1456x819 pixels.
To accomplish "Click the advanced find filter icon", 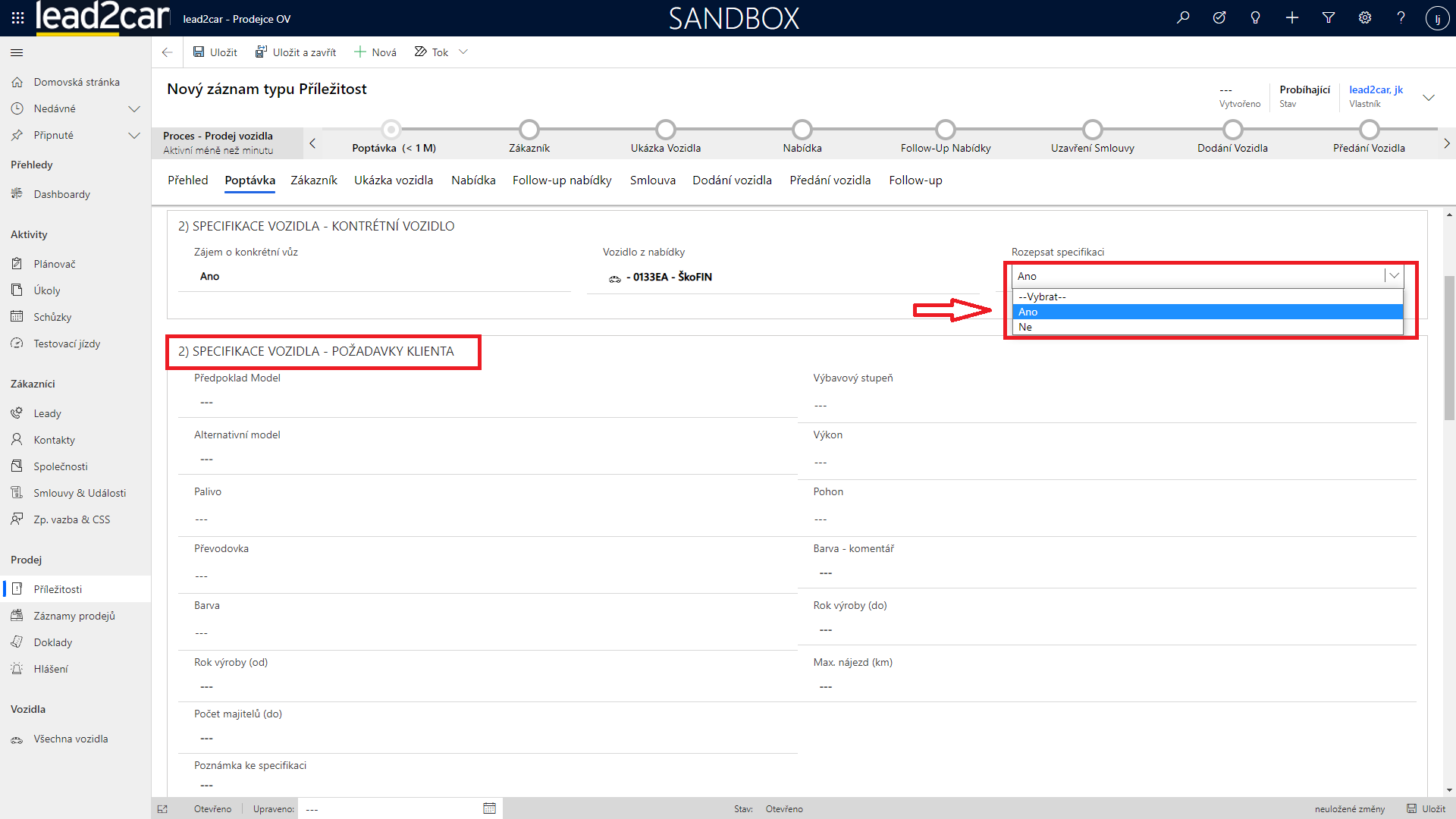I will [x=1329, y=17].
